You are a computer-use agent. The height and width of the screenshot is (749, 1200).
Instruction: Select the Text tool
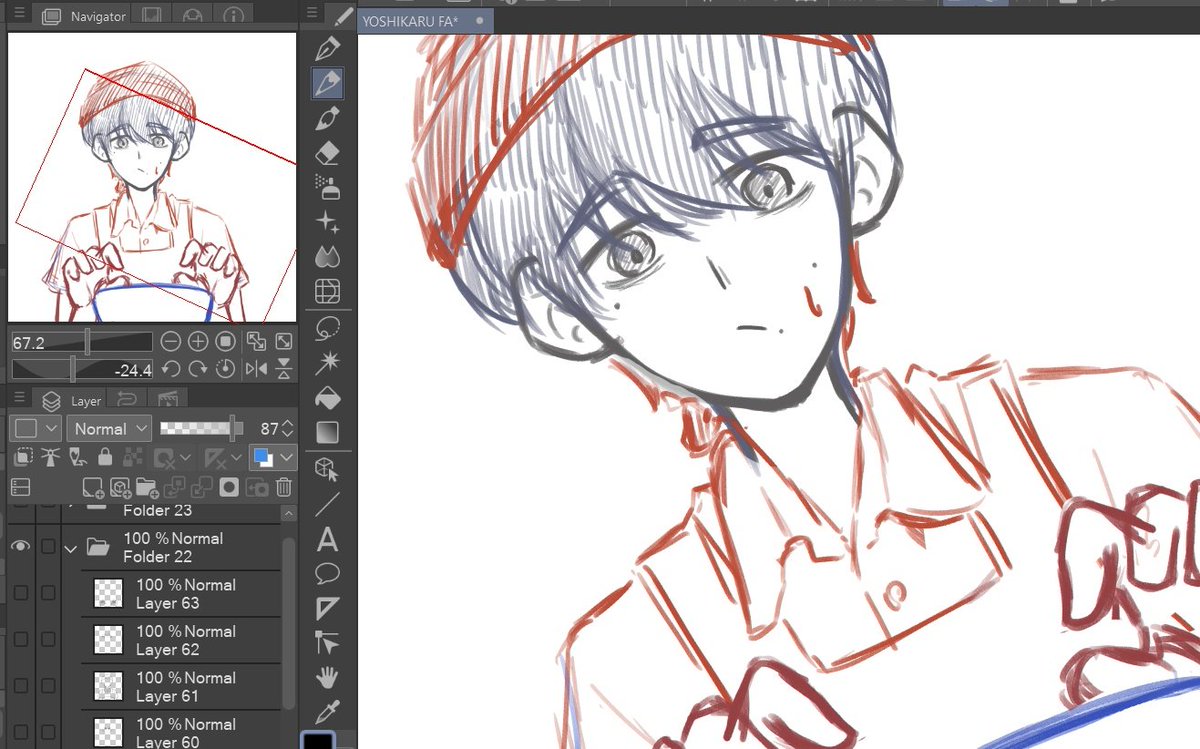pos(327,540)
